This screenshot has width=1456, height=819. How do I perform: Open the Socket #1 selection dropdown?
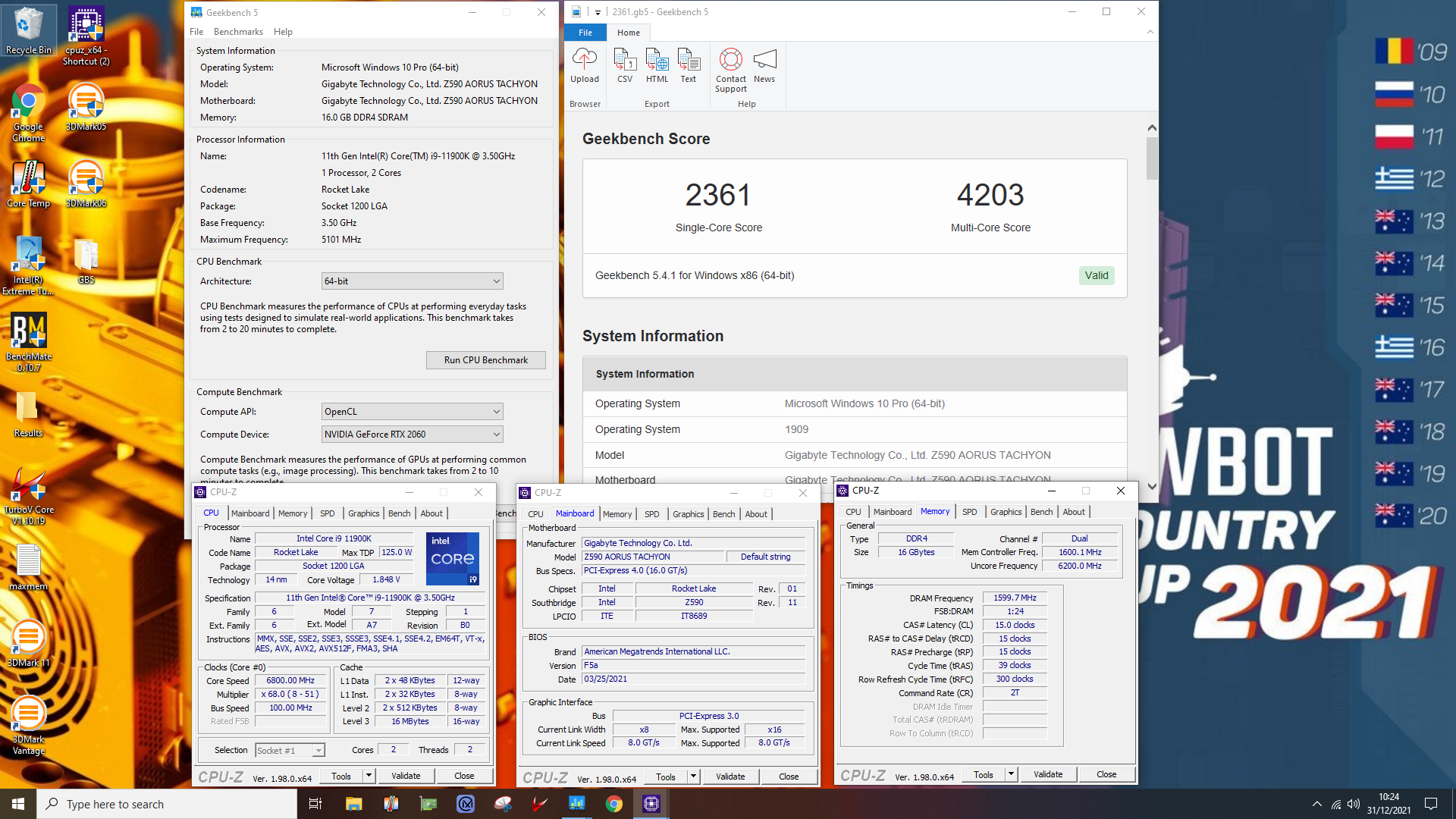(x=290, y=751)
